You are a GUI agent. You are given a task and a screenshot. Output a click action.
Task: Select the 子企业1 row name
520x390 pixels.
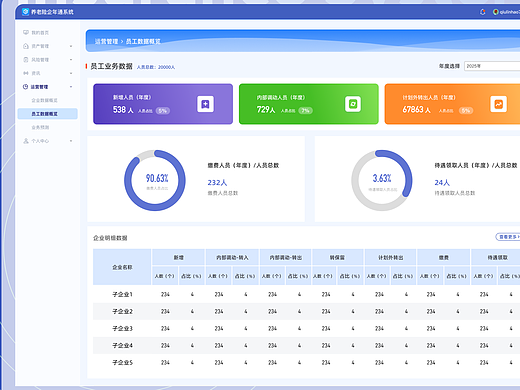122,294
